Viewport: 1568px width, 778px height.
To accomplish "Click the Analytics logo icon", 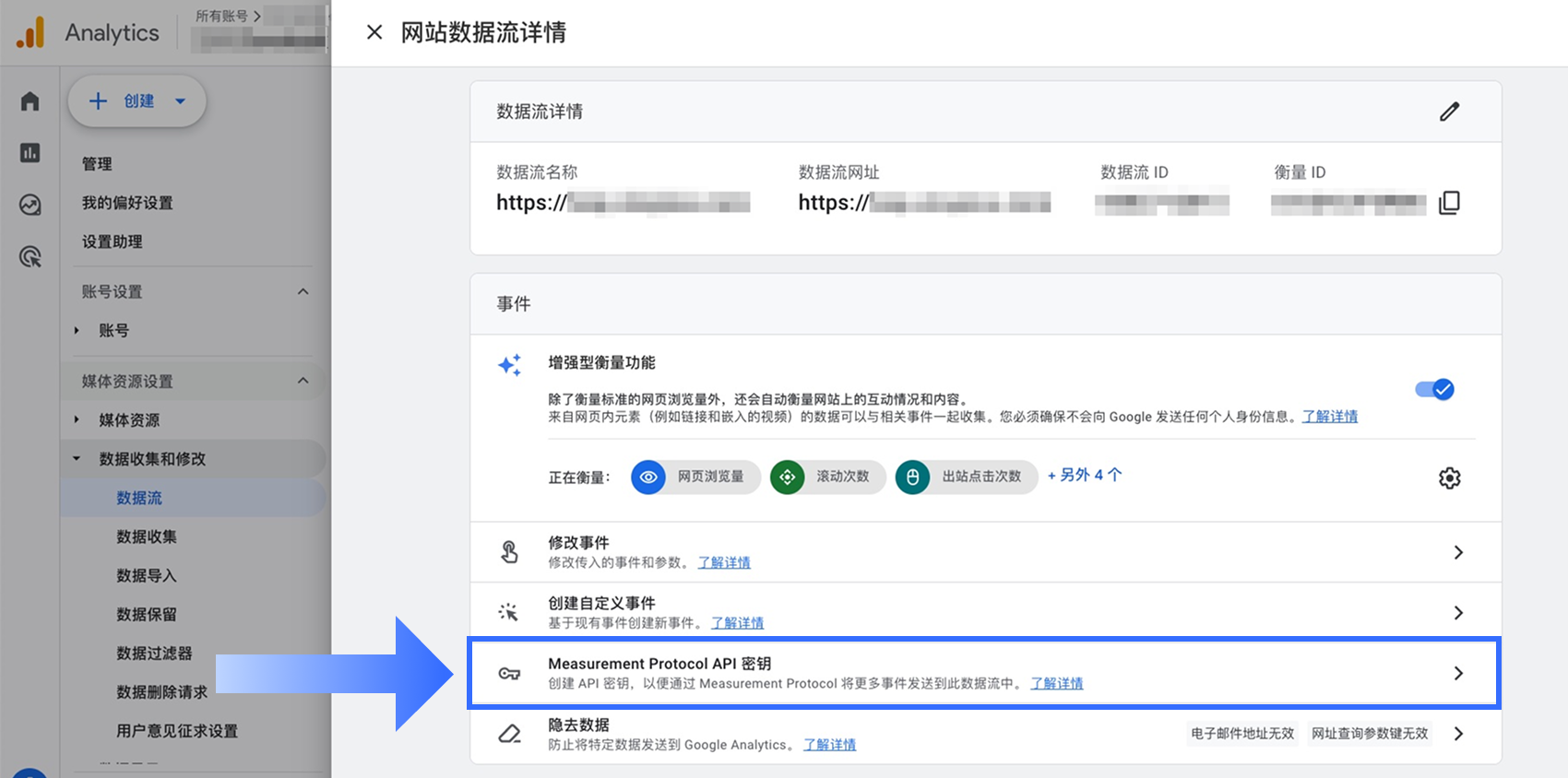I will pyautogui.click(x=30, y=33).
